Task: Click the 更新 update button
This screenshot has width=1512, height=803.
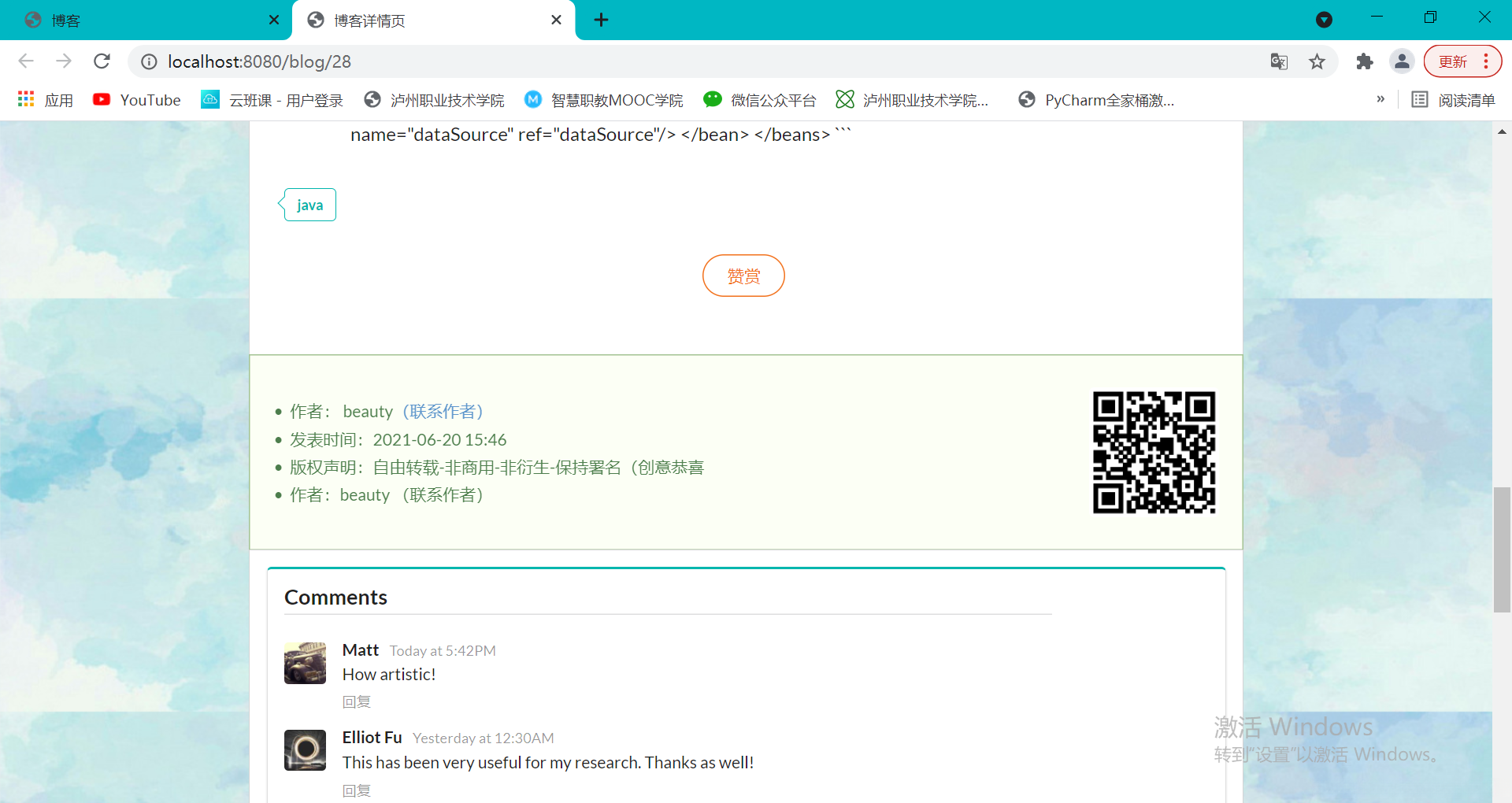Action: (x=1453, y=61)
